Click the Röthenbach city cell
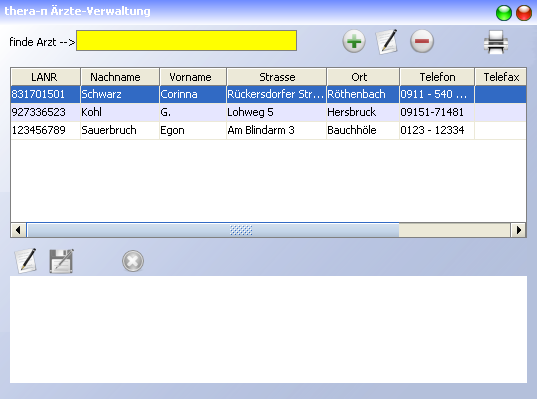Viewport: 537px width, 399px height. pos(363,94)
